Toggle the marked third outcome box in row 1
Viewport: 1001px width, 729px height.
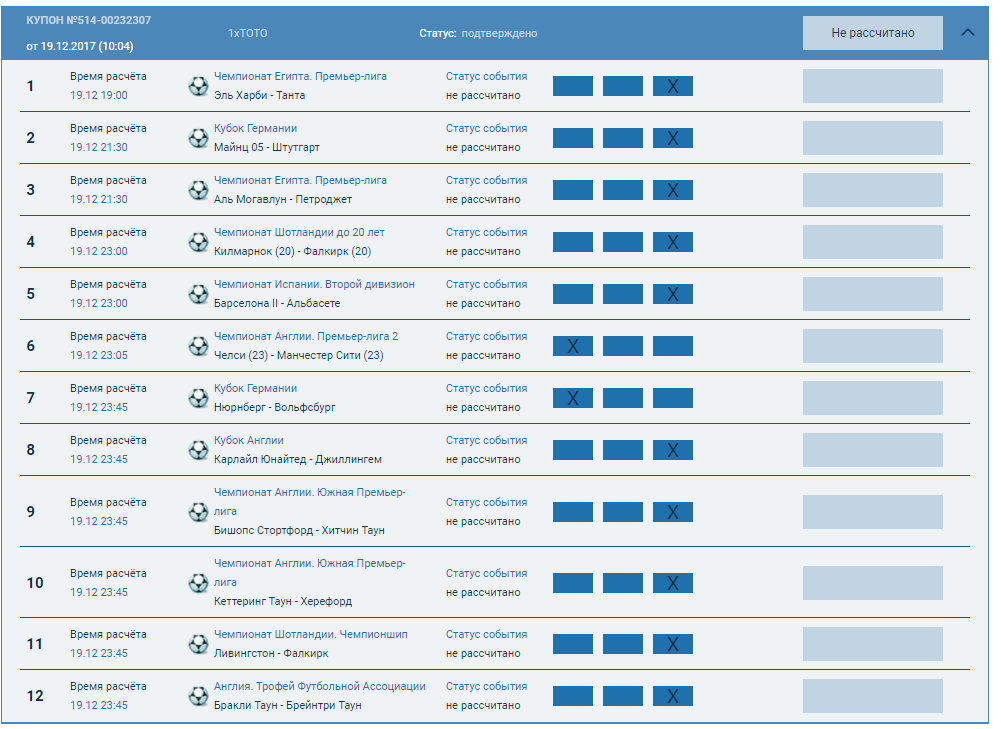pyautogui.click(x=672, y=86)
